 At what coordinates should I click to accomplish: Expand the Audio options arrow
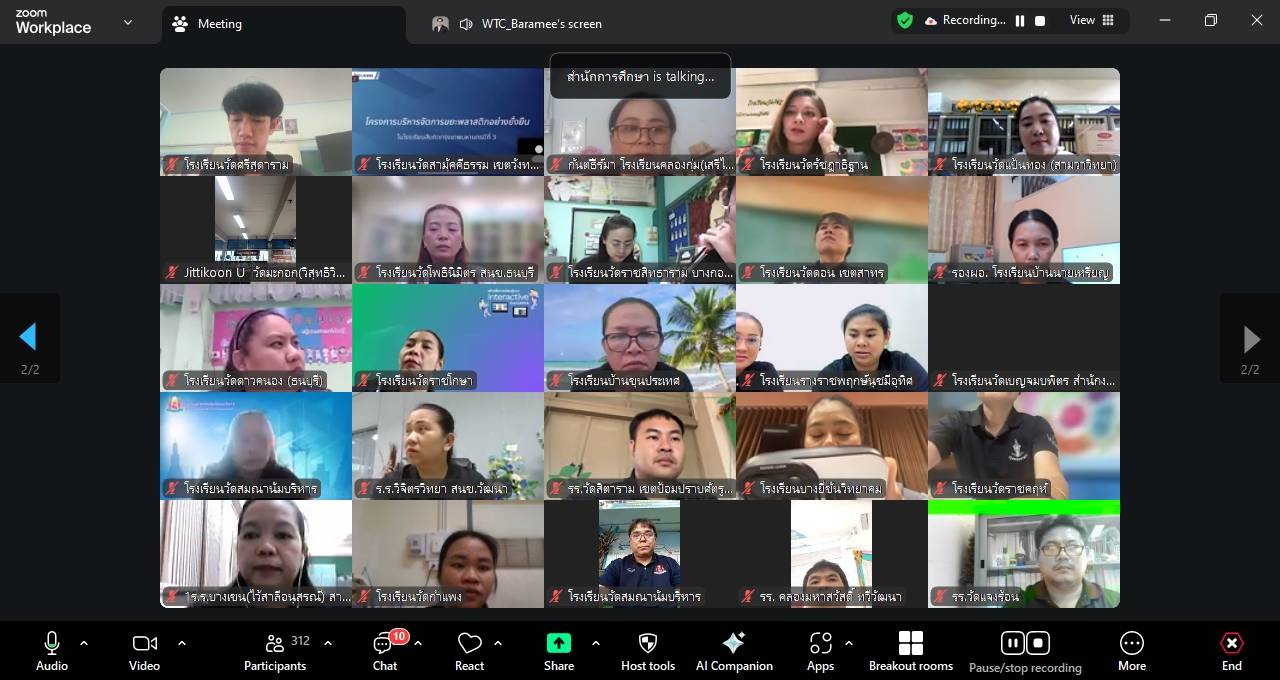coord(84,643)
